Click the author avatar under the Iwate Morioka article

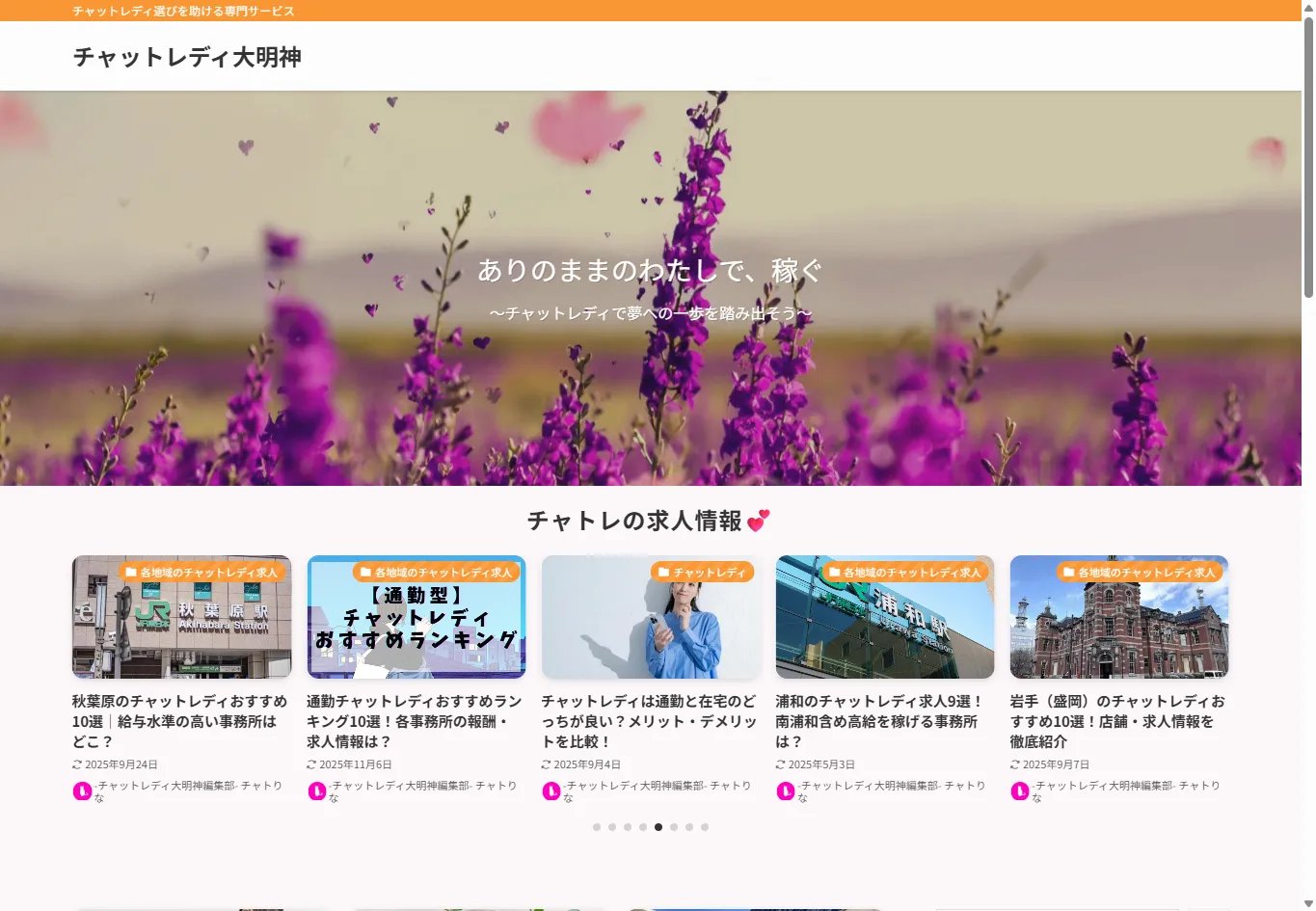[1019, 791]
